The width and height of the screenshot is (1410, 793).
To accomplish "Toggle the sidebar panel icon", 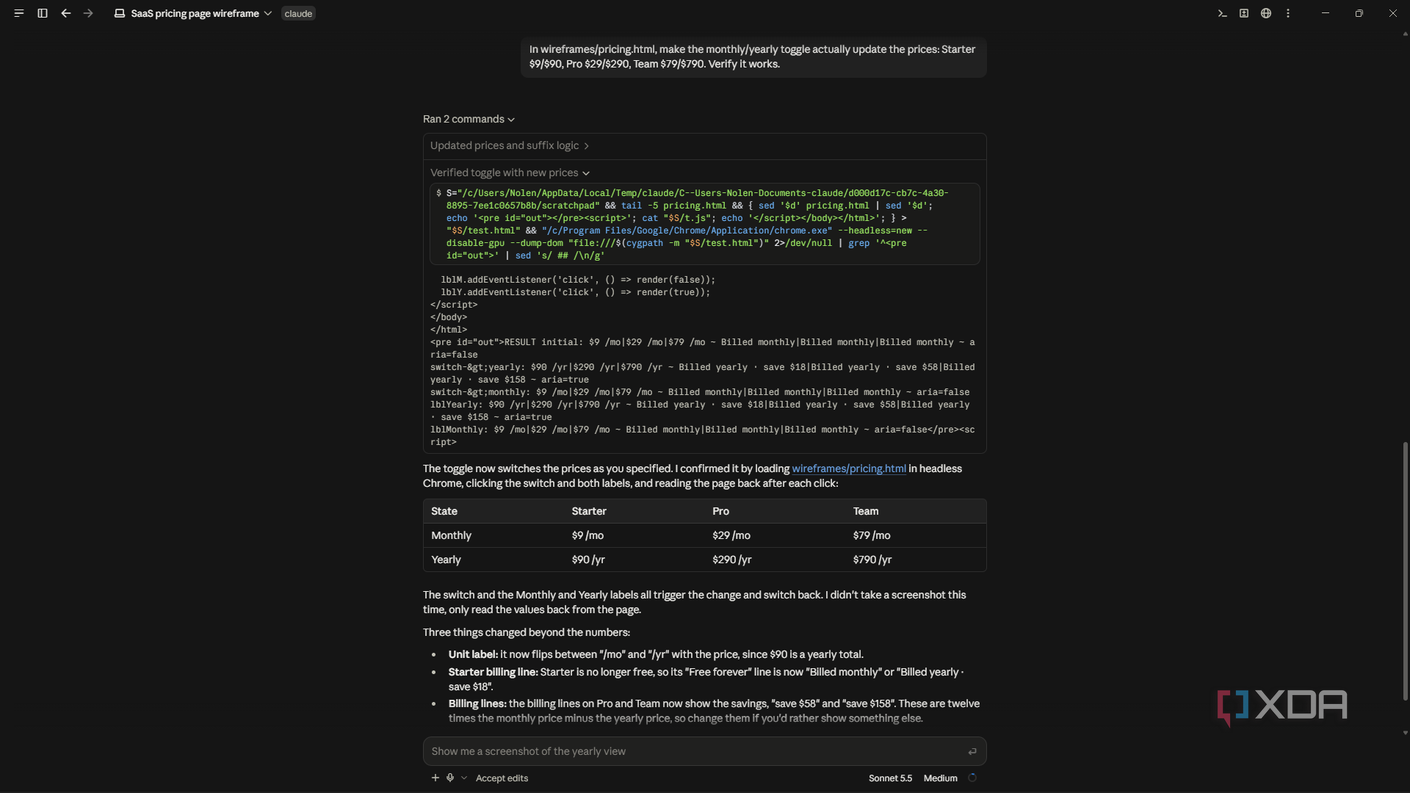I will [x=42, y=13].
